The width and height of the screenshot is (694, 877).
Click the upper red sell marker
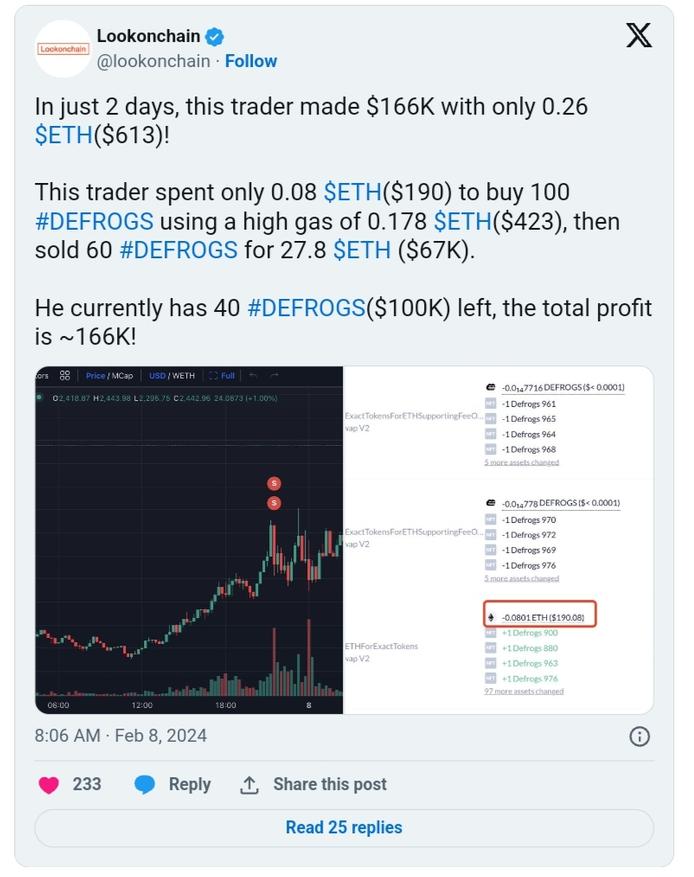coord(274,484)
